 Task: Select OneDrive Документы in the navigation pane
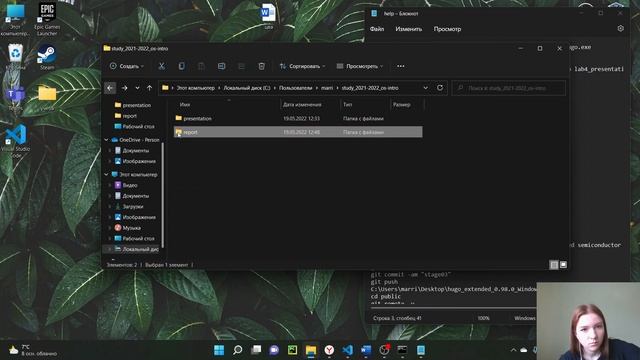coord(136,151)
